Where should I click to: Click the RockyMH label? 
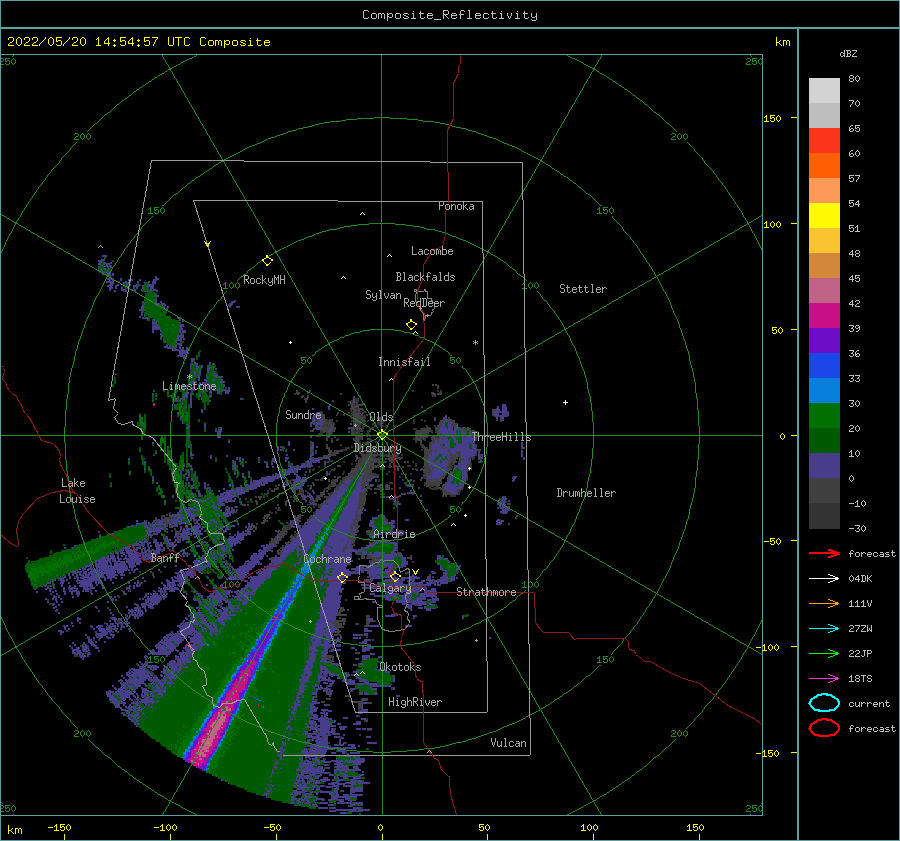[x=264, y=280]
